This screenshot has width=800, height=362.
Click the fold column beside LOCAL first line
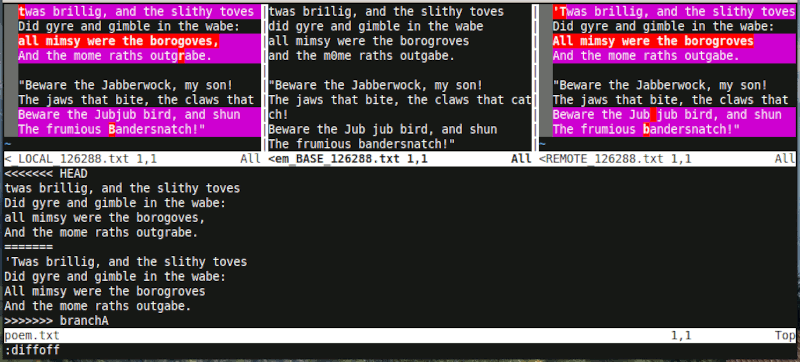(11, 12)
